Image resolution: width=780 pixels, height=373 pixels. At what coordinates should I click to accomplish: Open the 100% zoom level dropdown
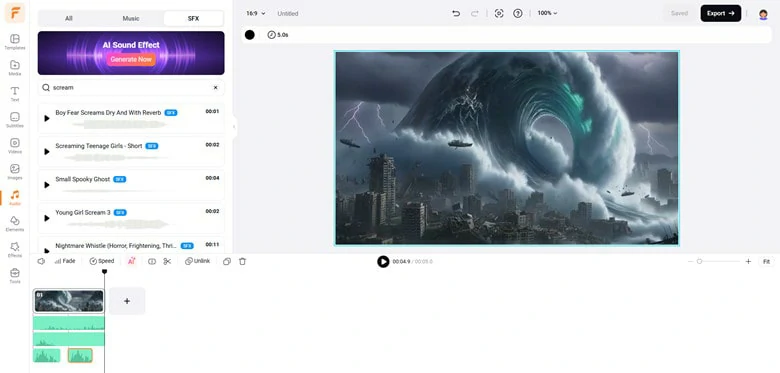[x=547, y=13]
